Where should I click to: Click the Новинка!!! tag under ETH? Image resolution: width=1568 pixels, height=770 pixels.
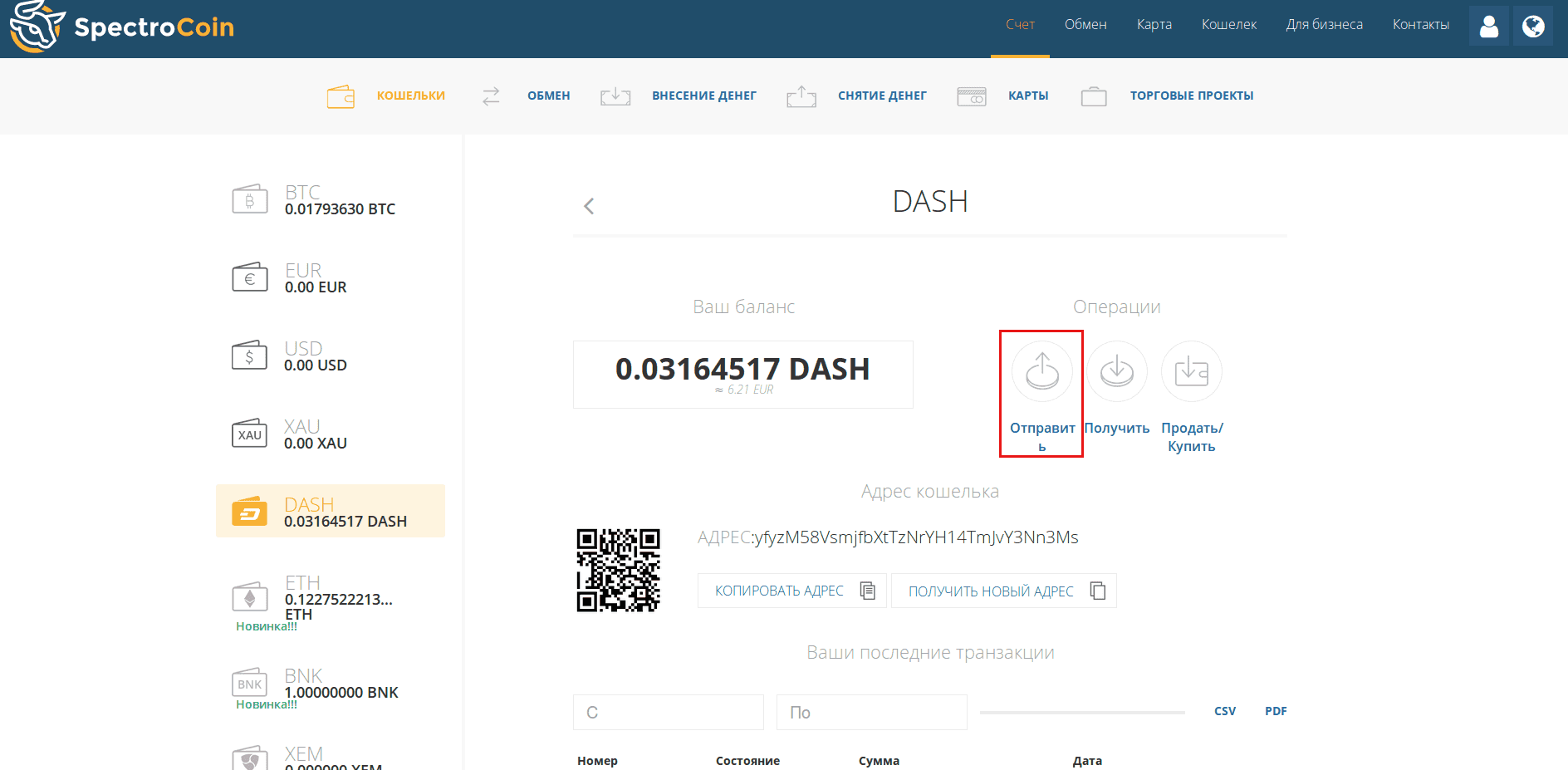(266, 626)
